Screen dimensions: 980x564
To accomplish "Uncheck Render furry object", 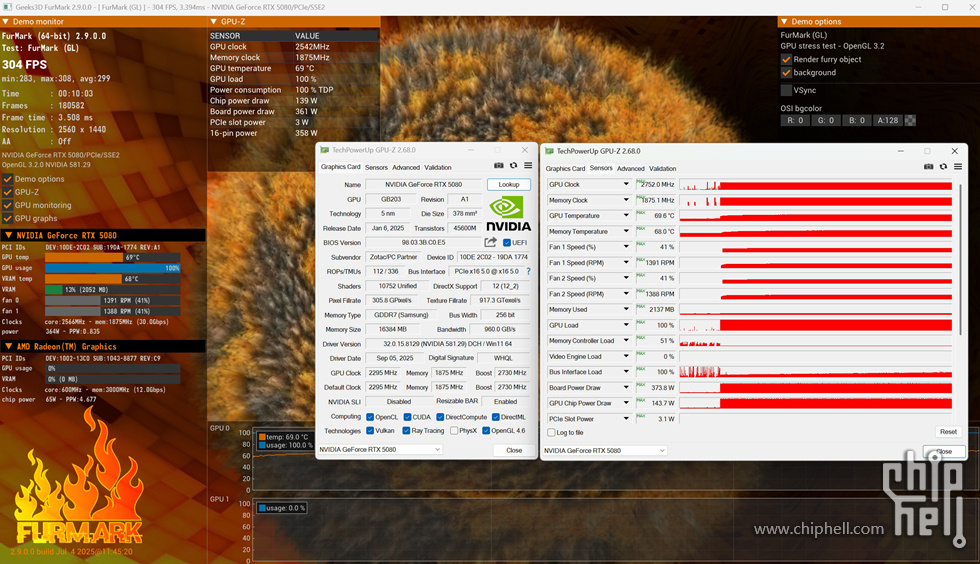I will (786, 59).
